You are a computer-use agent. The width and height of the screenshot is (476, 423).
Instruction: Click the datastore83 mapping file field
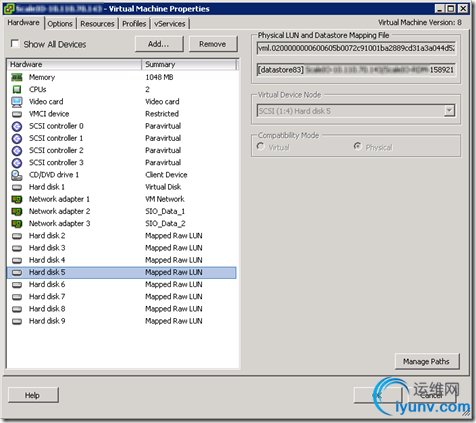coord(356,70)
